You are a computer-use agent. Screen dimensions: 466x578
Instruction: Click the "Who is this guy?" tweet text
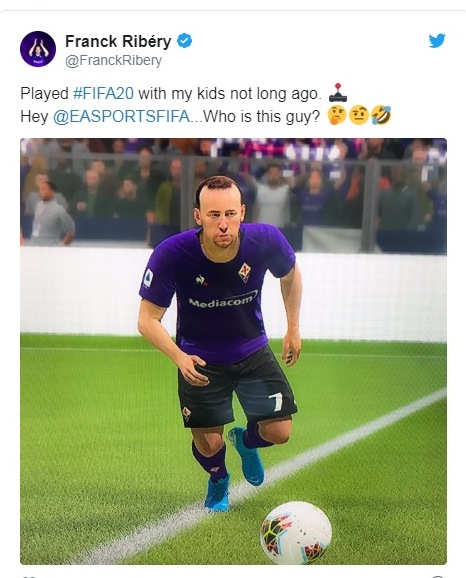[262, 116]
